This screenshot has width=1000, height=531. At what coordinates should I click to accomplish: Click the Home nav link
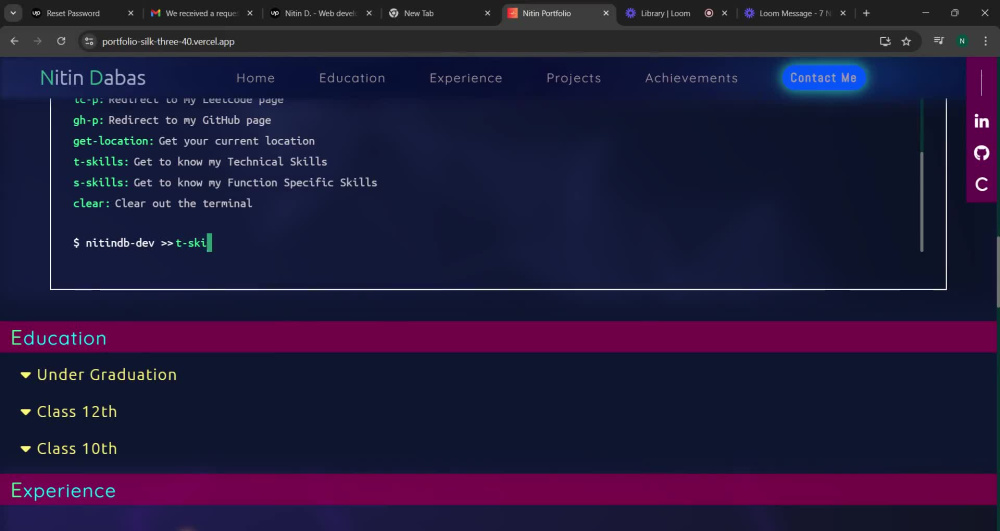pyautogui.click(x=255, y=78)
